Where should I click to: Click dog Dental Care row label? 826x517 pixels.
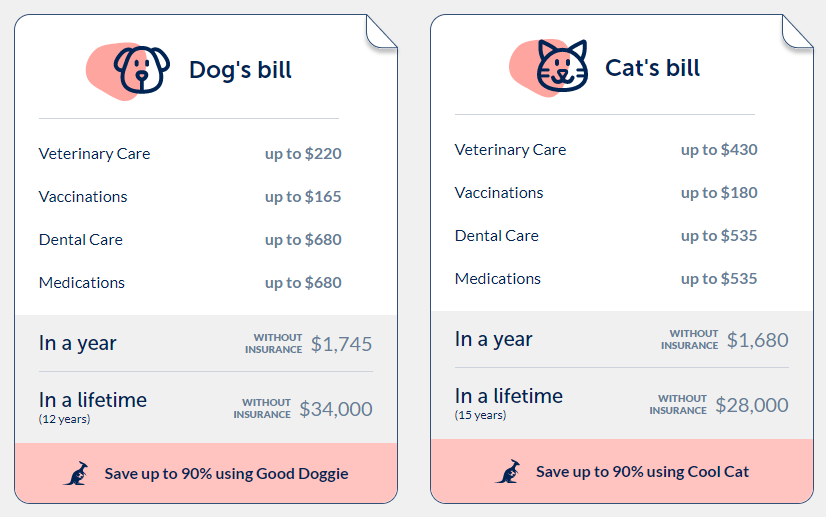click(x=81, y=240)
